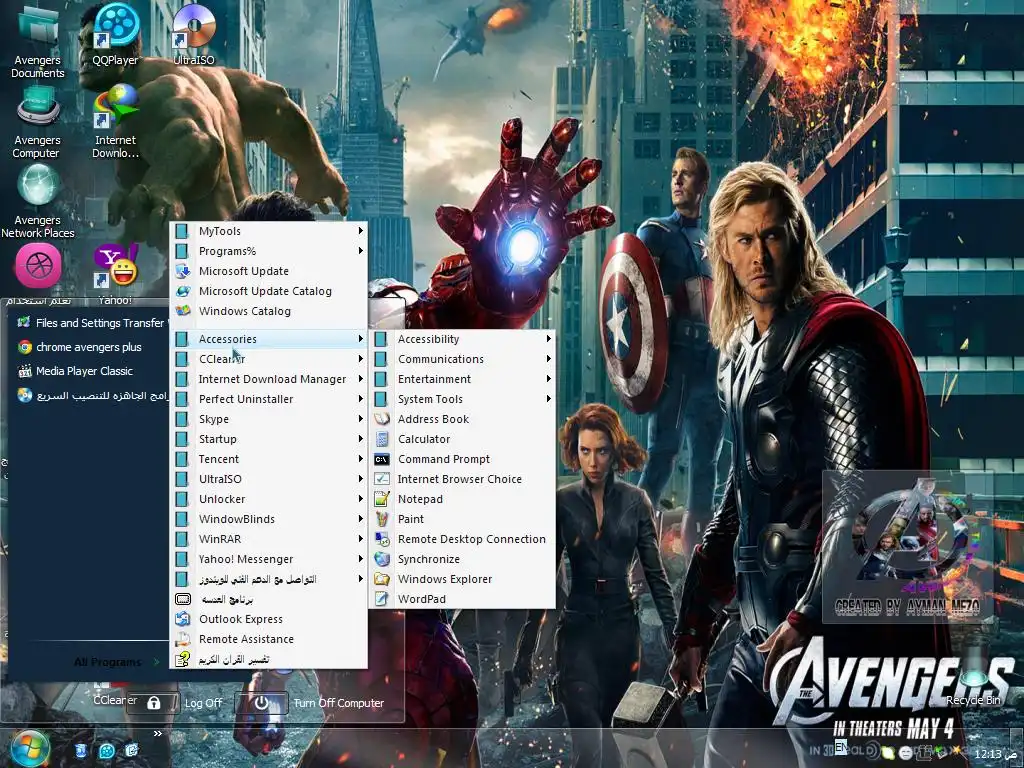Click Turn Off Computer label
1024x768 pixels.
(x=338, y=703)
